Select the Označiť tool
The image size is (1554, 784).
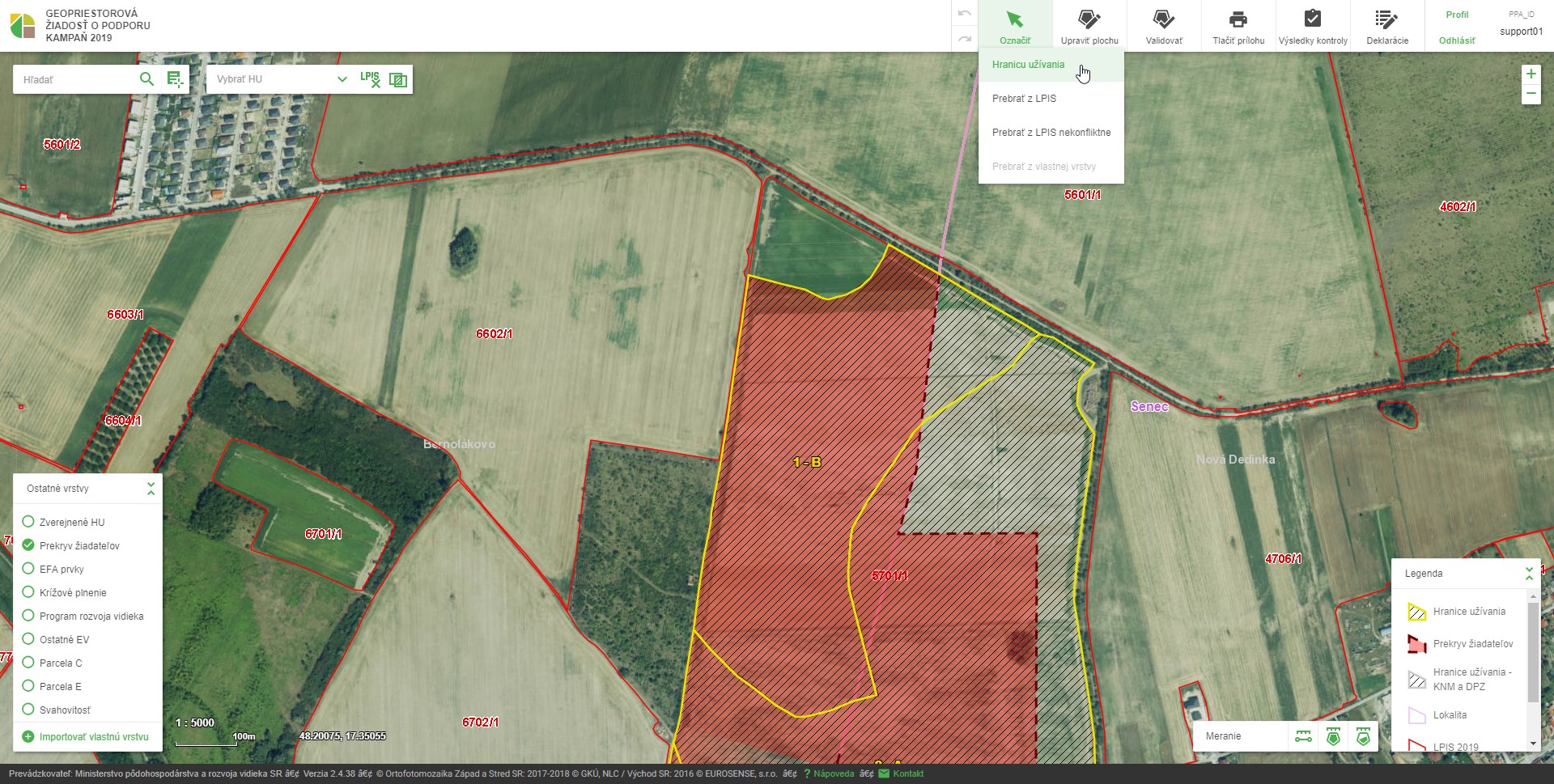pos(1015,26)
